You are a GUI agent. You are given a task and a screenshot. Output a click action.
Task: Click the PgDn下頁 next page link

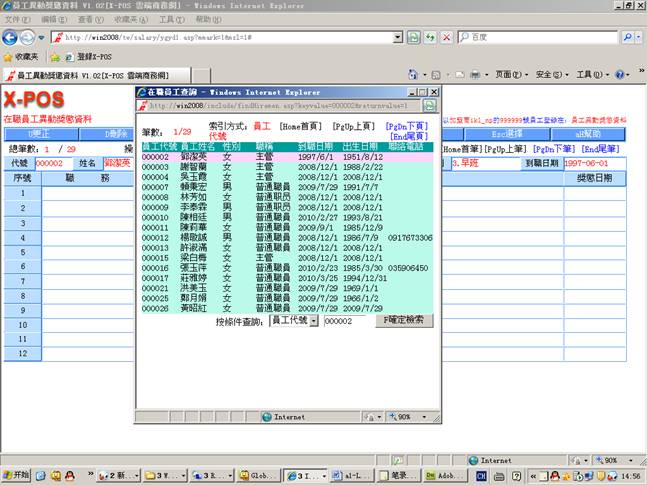(407, 126)
